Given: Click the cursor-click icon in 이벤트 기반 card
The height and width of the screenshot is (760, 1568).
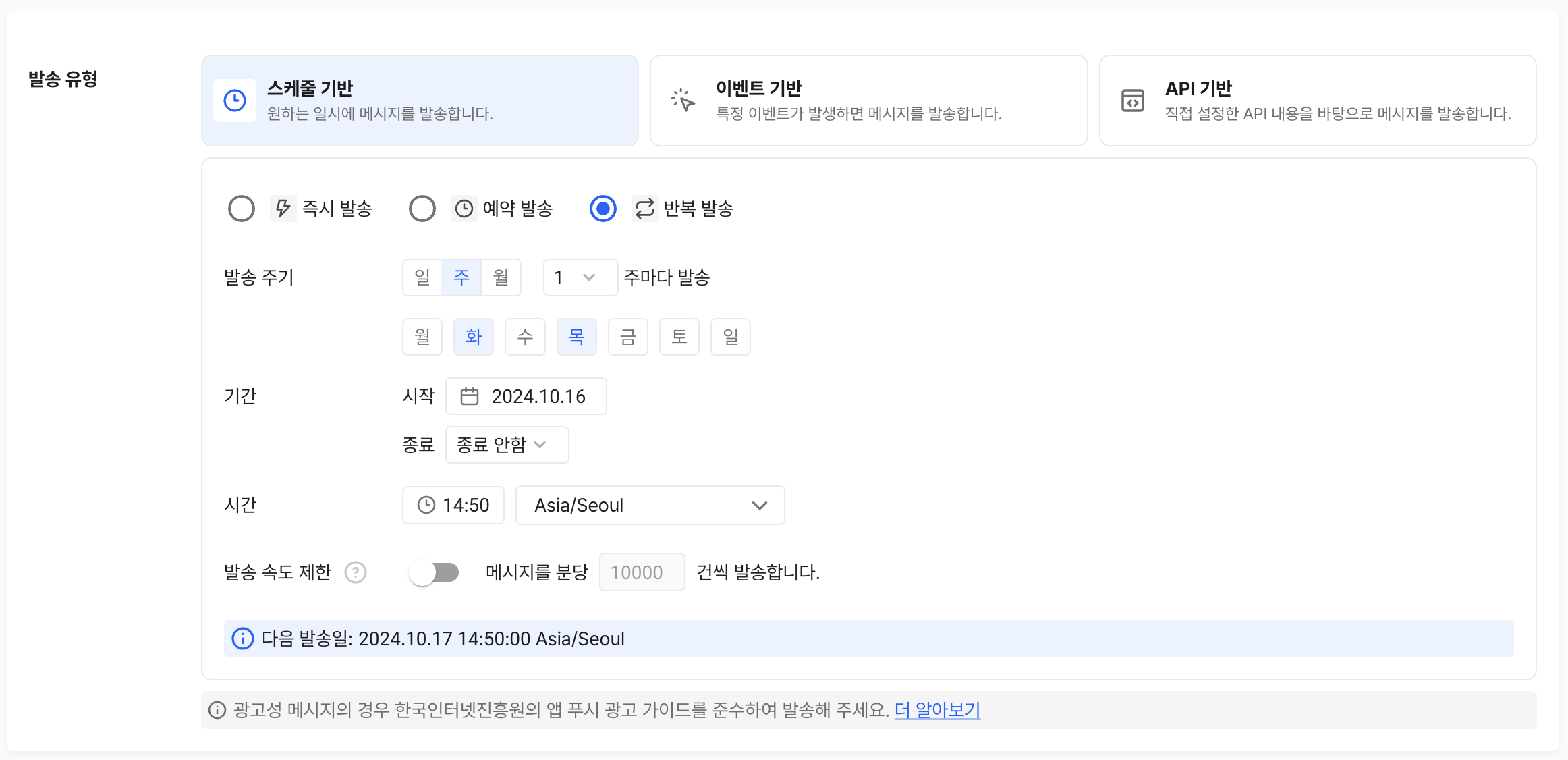Looking at the screenshot, I should [683, 101].
